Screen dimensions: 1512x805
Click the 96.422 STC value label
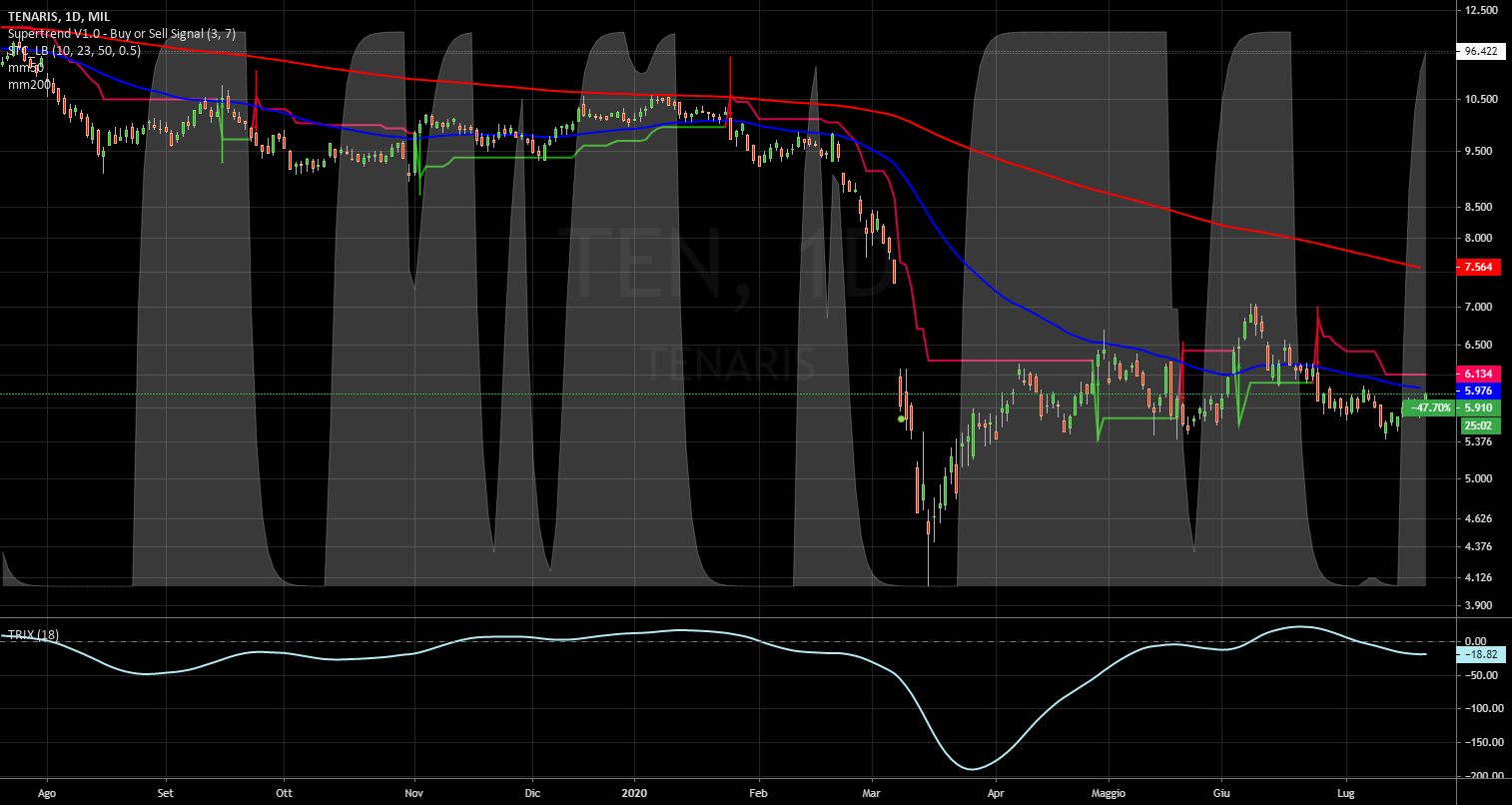[1479, 51]
